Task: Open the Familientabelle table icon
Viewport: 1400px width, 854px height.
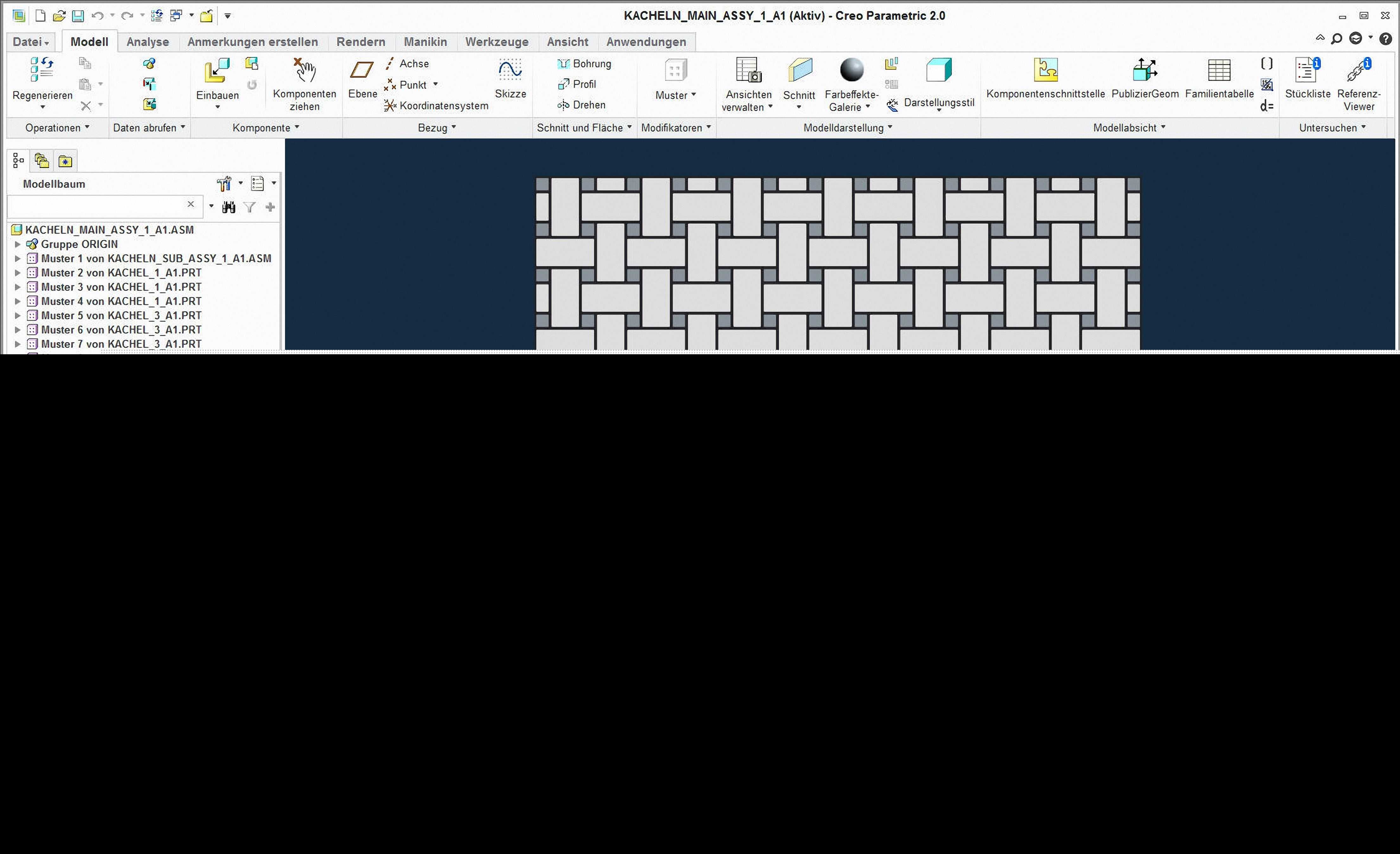Action: (x=1219, y=70)
